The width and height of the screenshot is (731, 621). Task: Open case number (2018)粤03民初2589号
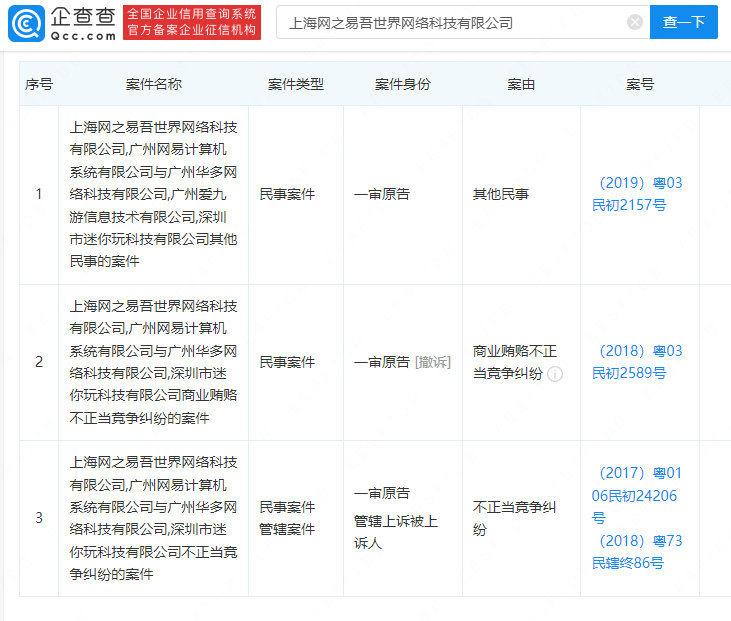click(637, 362)
